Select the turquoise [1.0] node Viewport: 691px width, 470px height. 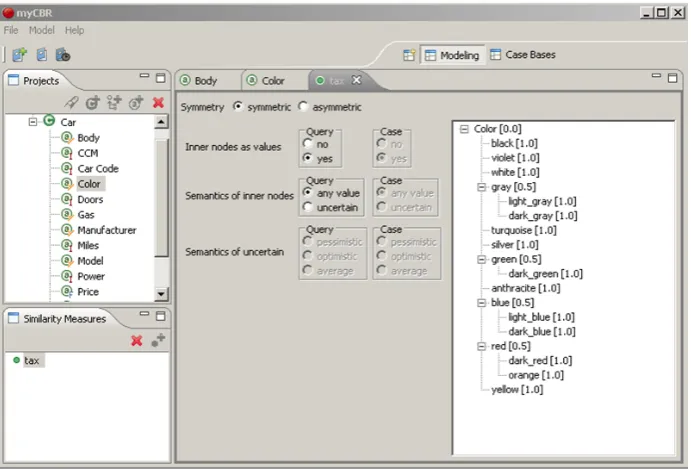click(524, 230)
